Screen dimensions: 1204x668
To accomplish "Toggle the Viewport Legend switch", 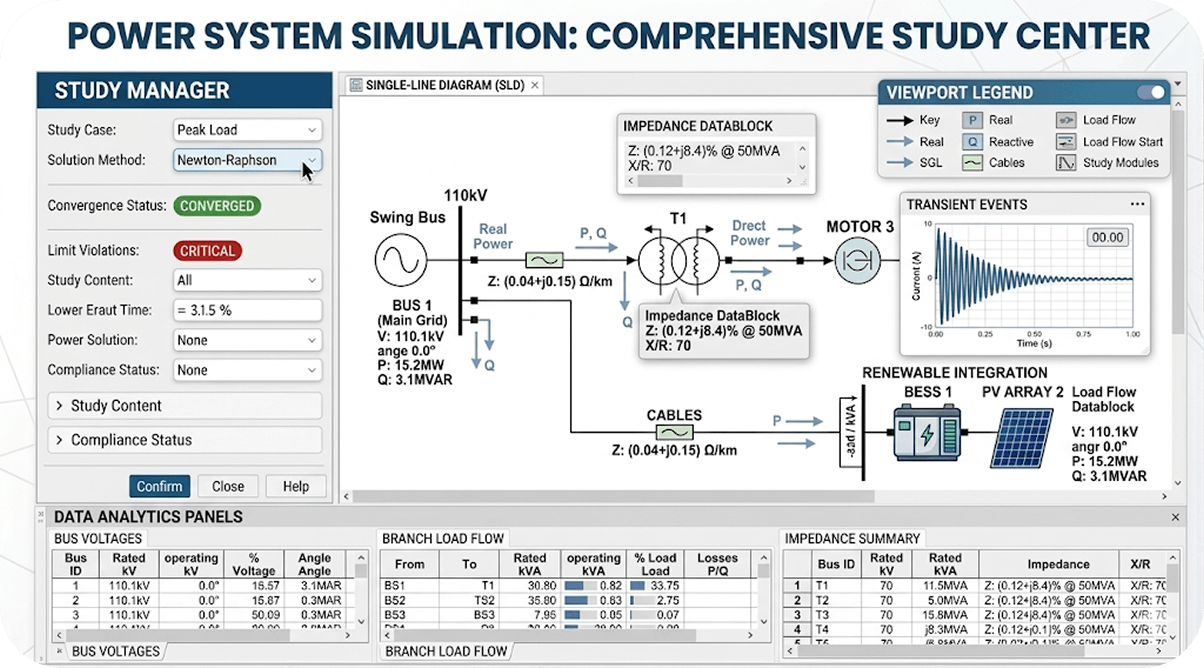I will click(x=1152, y=92).
